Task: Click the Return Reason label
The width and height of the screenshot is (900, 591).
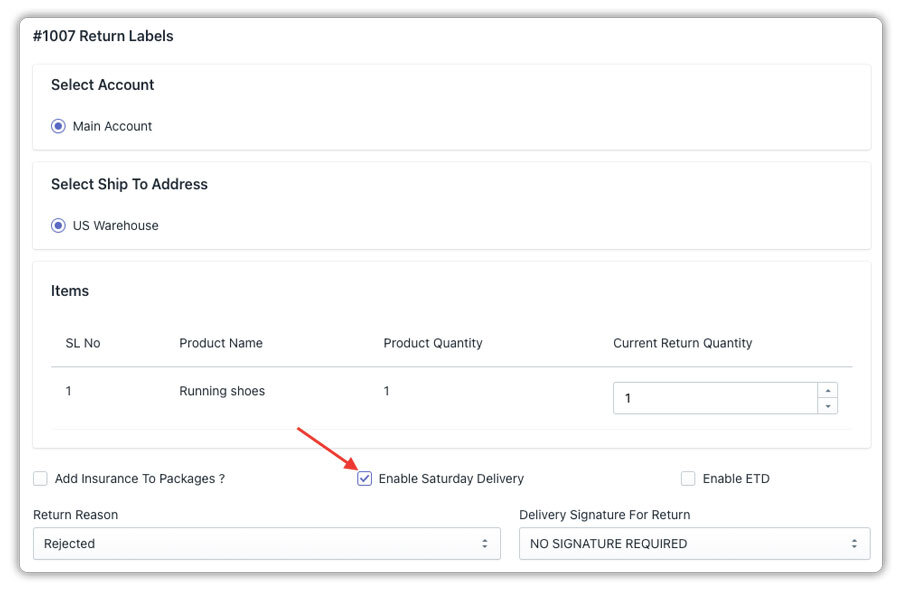Action: click(x=76, y=515)
